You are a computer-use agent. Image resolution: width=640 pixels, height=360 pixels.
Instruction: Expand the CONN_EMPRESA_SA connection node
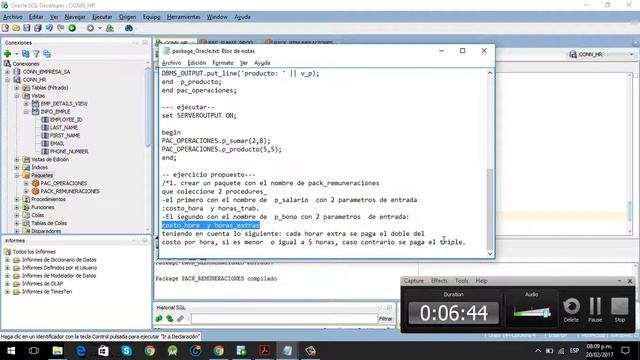click(x=7, y=72)
